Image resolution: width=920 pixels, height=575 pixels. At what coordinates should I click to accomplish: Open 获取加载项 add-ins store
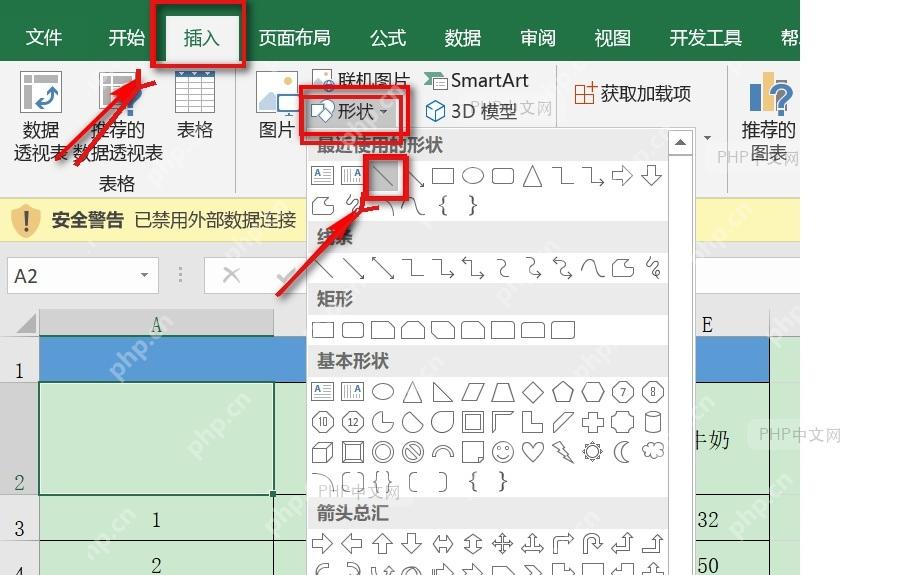[x=632, y=93]
